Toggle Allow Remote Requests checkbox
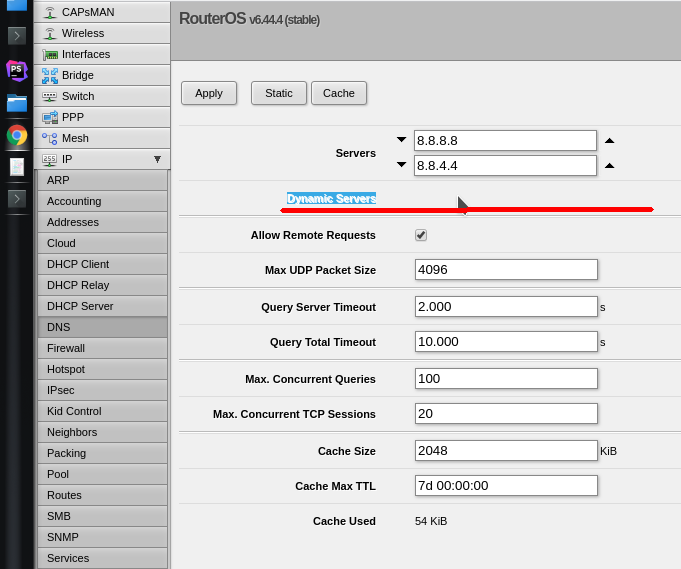681x569 pixels. [421, 235]
